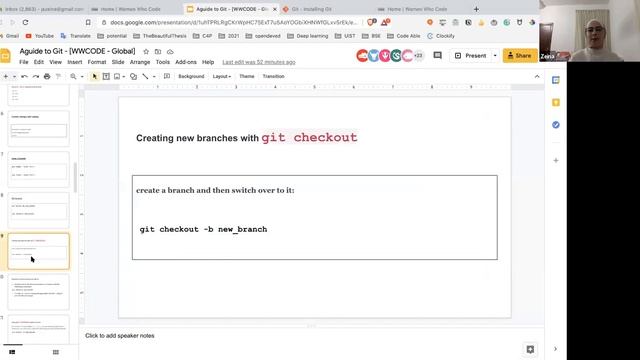Select slide 10 thumbnail in the filmstrip

pos(39,292)
